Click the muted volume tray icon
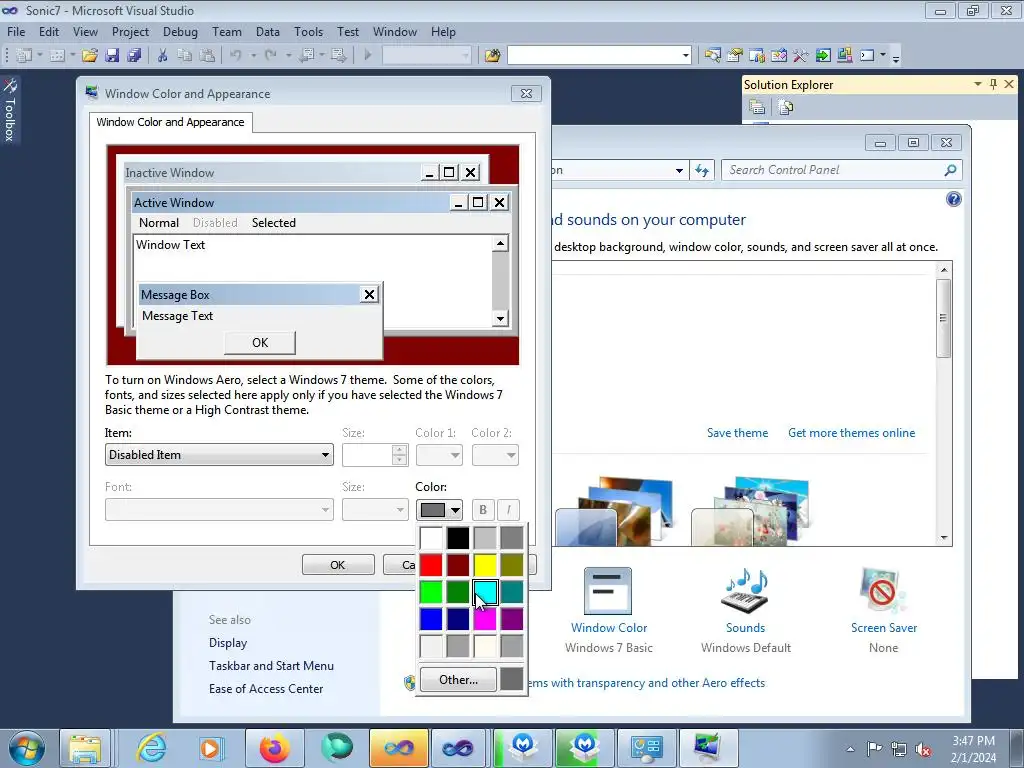 923,749
